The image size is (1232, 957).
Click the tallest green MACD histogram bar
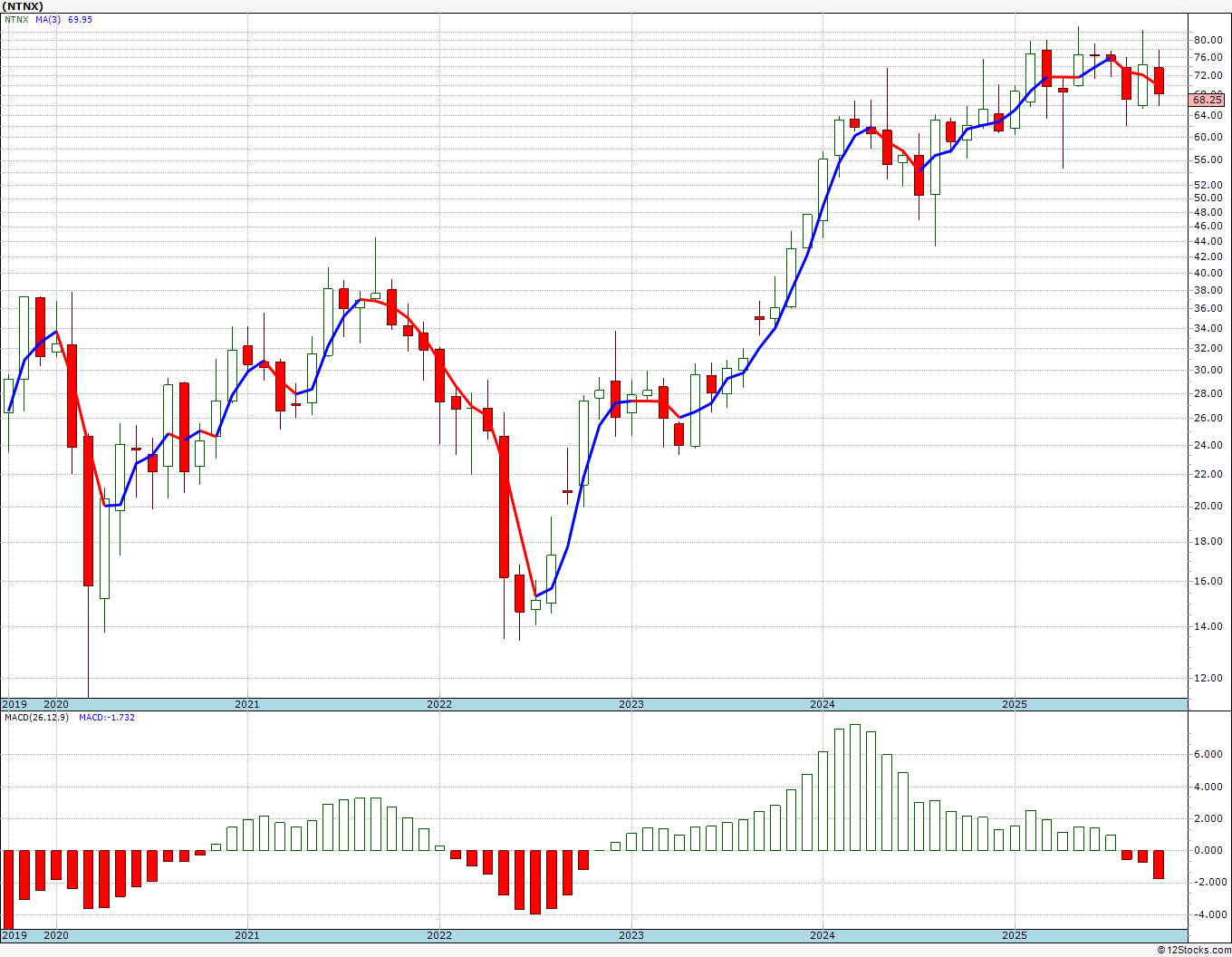[855, 788]
